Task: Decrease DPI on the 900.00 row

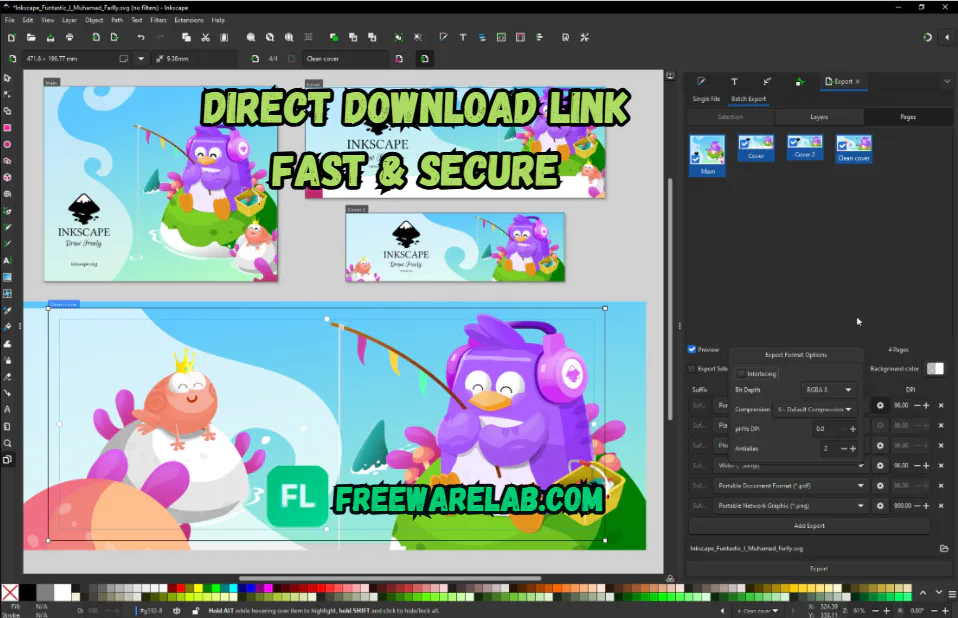Action: [917, 506]
